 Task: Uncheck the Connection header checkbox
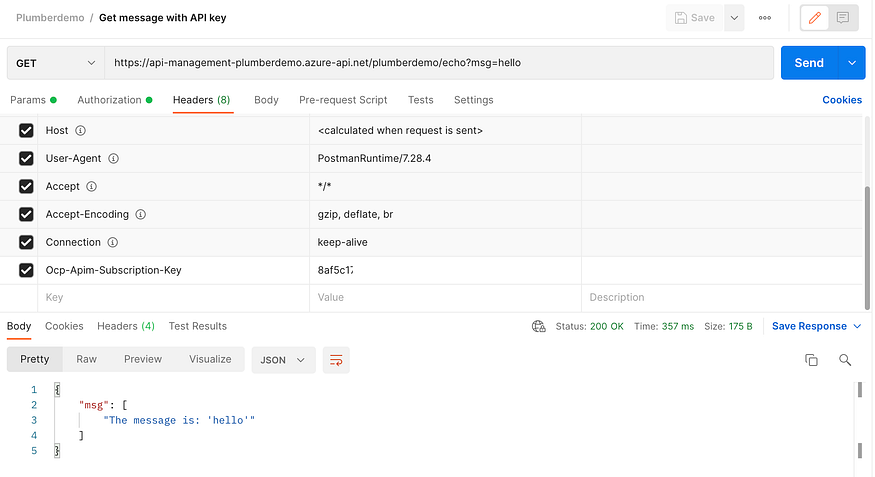26,242
